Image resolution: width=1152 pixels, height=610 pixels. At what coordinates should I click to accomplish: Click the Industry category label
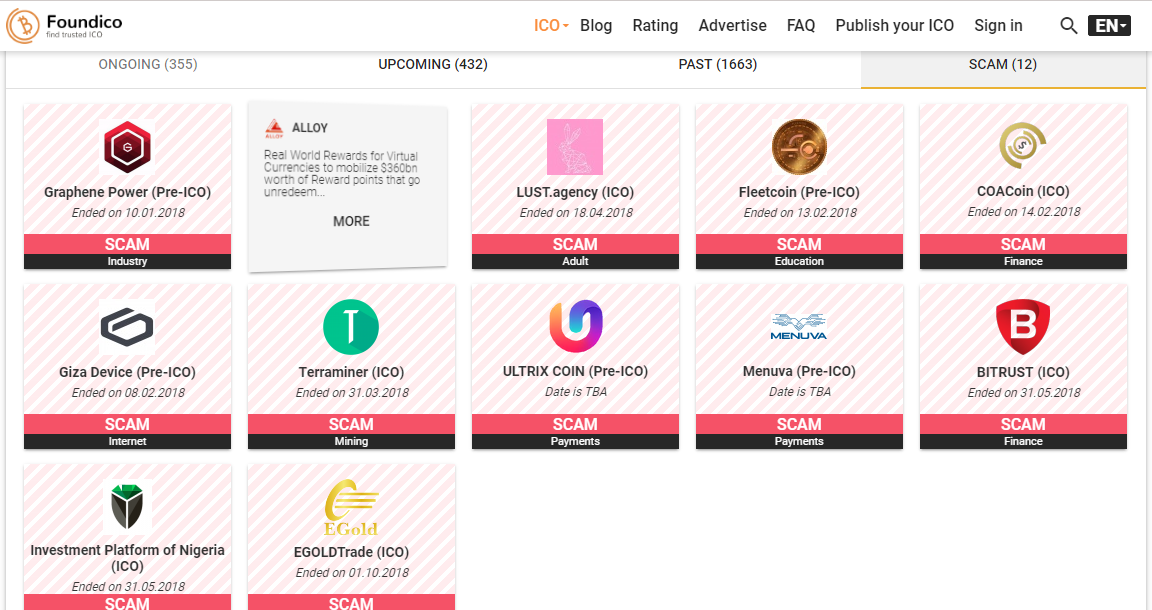click(127, 262)
